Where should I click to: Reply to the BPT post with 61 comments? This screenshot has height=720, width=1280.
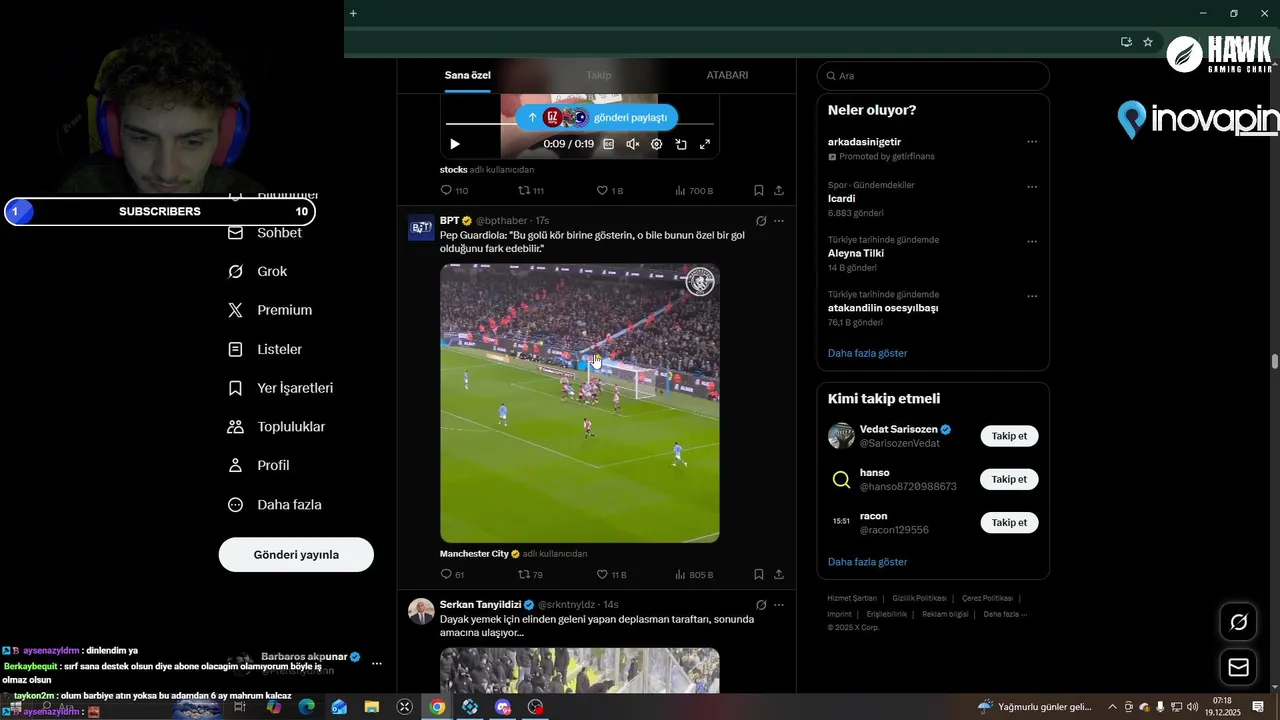452,575
